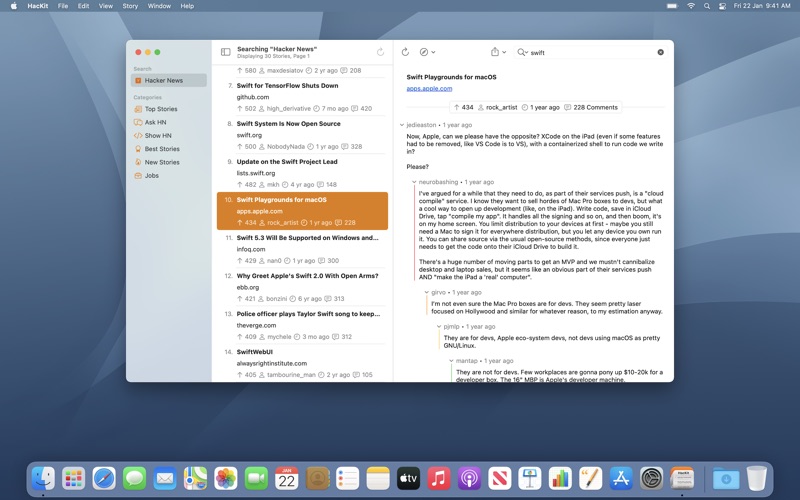800x500 pixels.
Task: Select the Swift System Is Now Open Source story
Action: (x=288, y=123)
